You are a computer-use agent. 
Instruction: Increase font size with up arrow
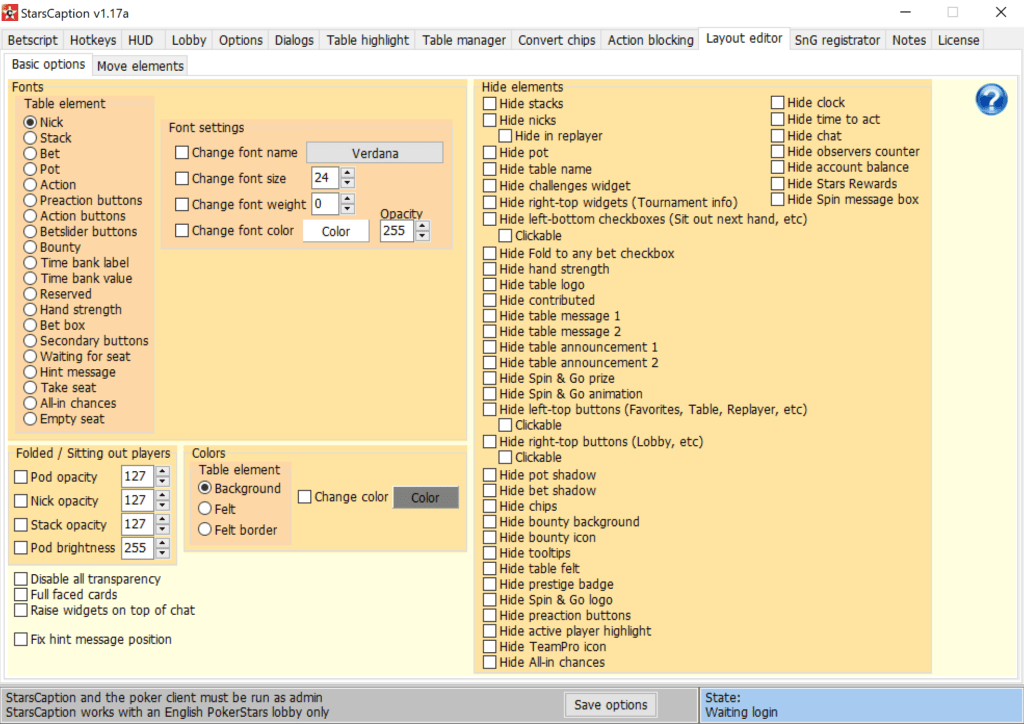[x=348, y=173]
